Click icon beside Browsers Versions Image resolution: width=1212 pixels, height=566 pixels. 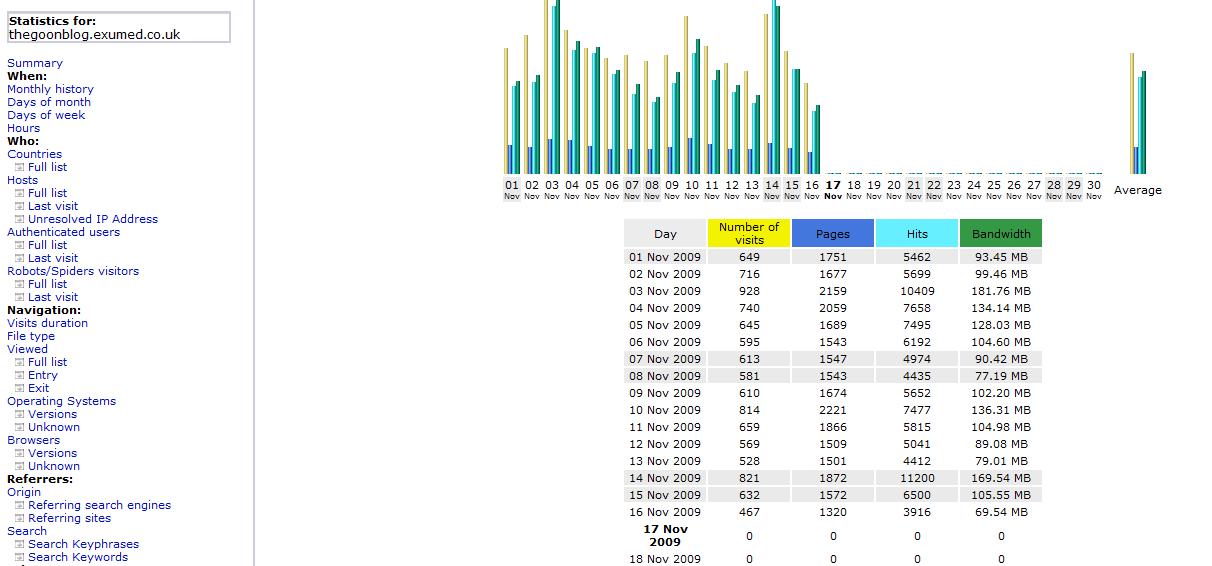19,453
